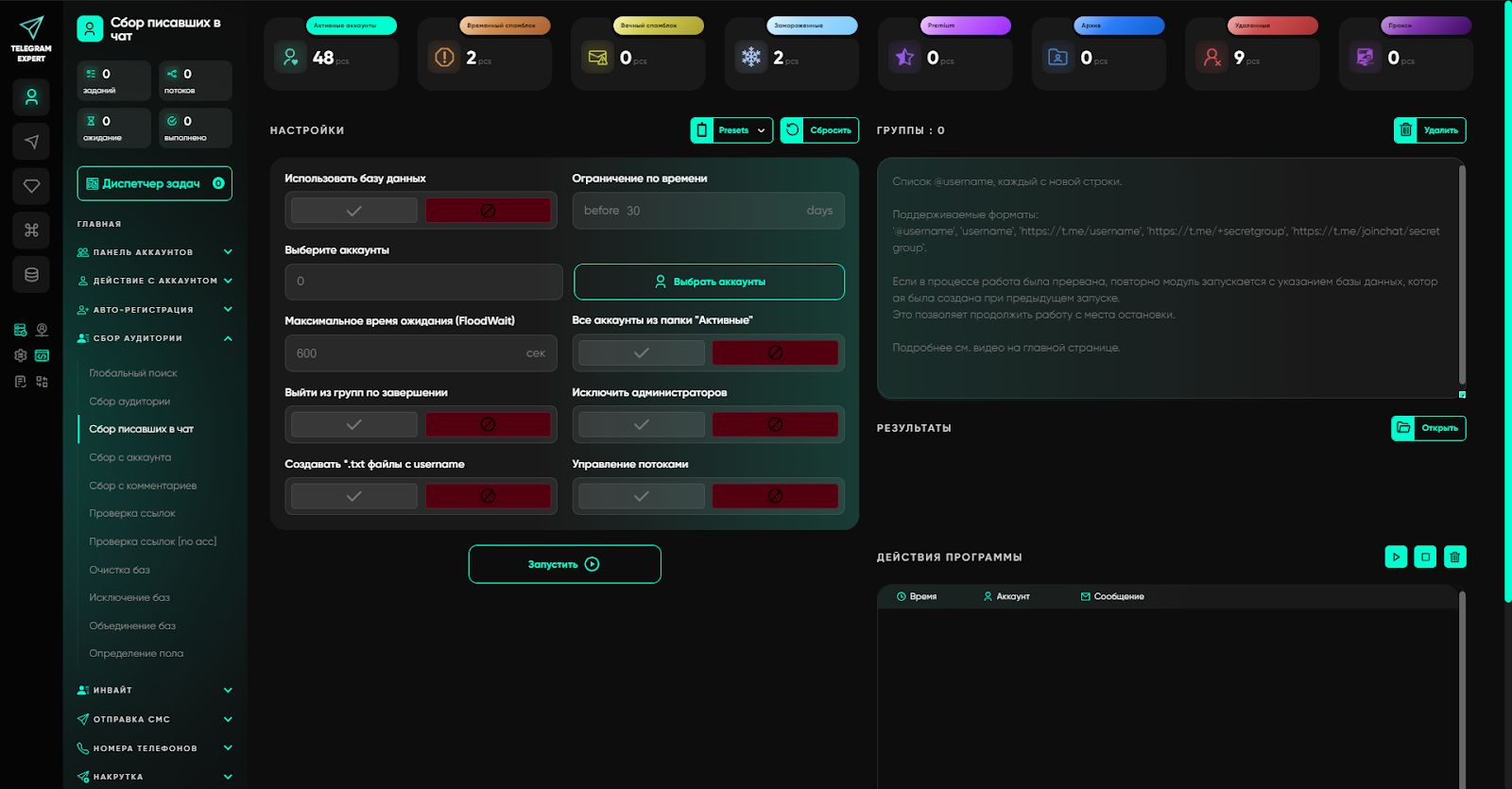This screenshot has height=789, width=1512.
Task: Select Сбор с комментариев menu item
Action: point(143,486)
